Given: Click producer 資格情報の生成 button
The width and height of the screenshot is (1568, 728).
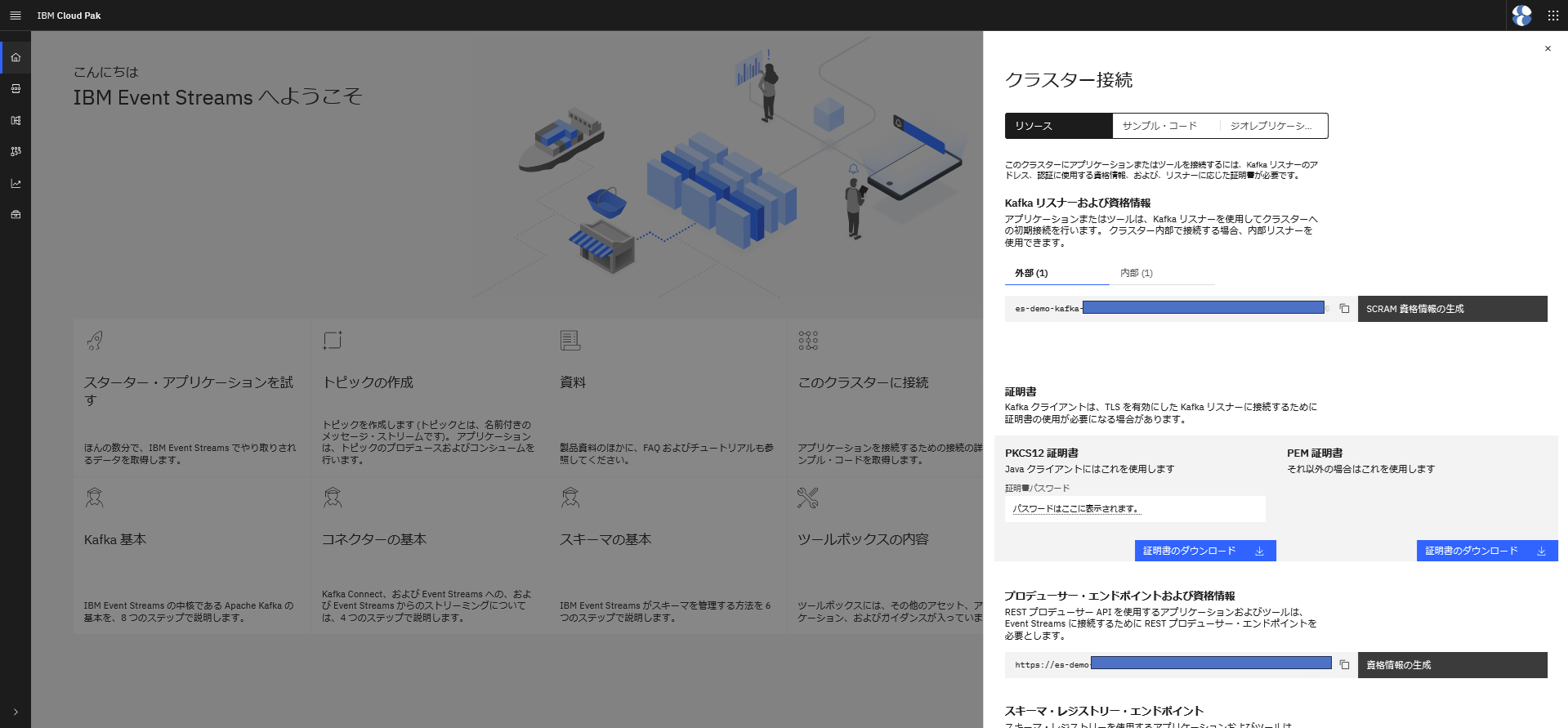Looking at the screenshot, I should (x=1453, y=665).
